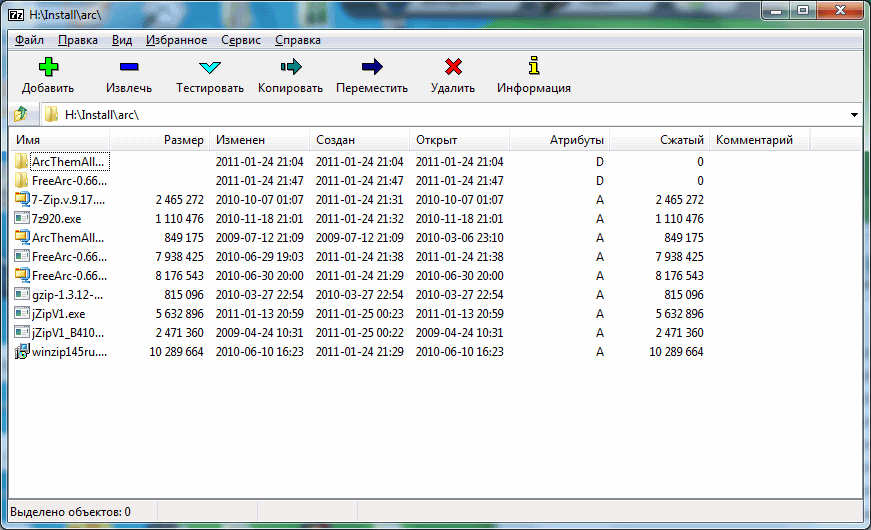Click the yellow Info (Информация) icon
Screen dimensions: 871x530
tap(534, 66)
